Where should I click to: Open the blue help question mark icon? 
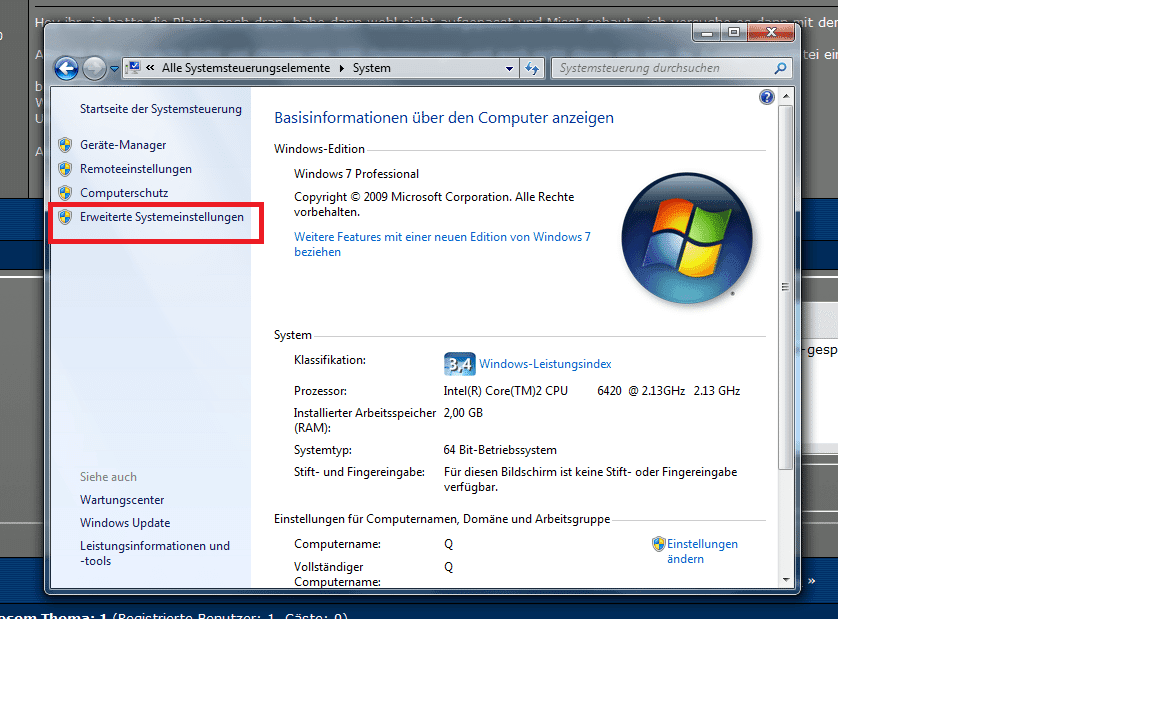766,97
